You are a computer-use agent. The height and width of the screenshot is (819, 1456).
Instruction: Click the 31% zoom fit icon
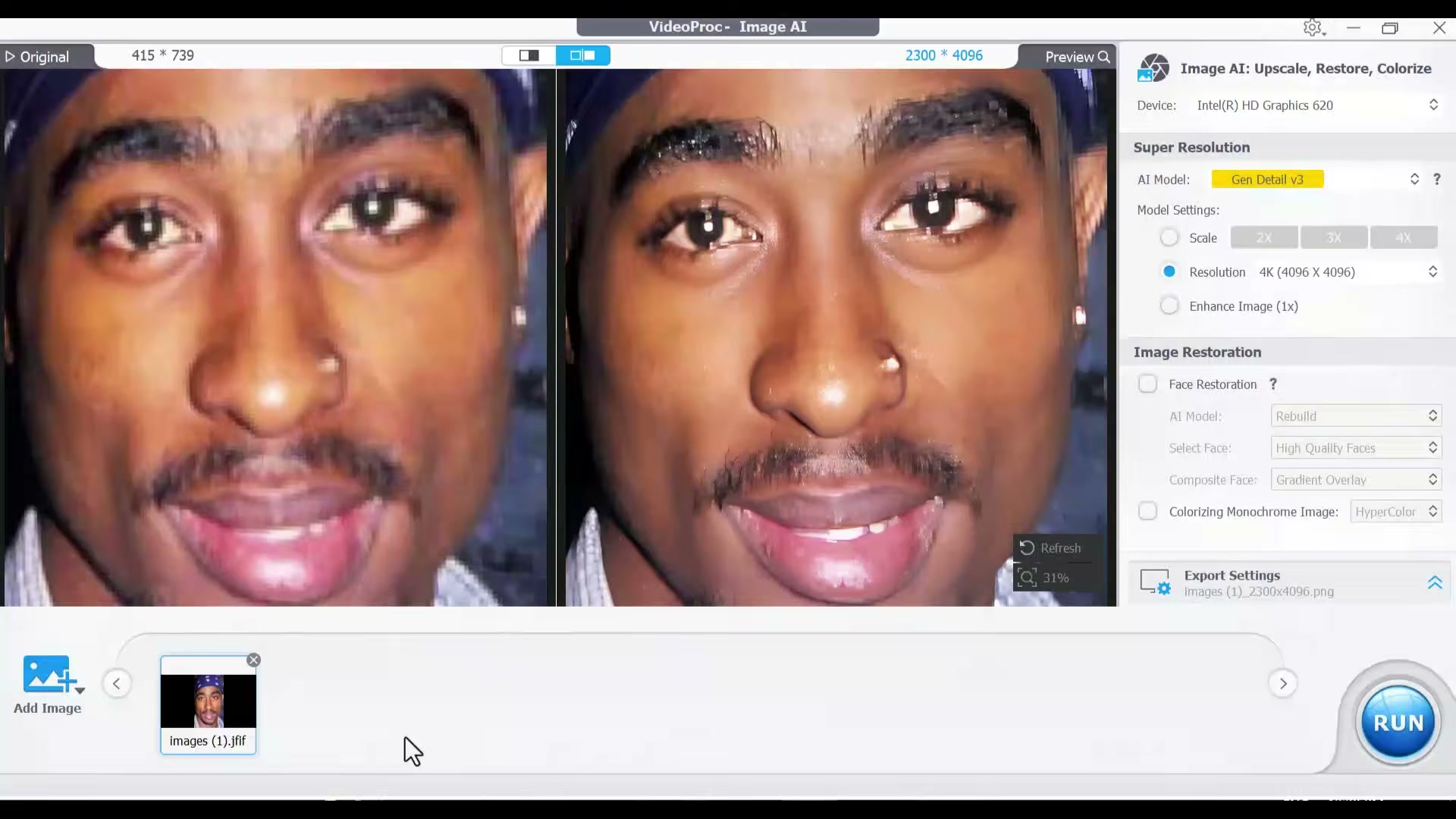point(1027,578)
